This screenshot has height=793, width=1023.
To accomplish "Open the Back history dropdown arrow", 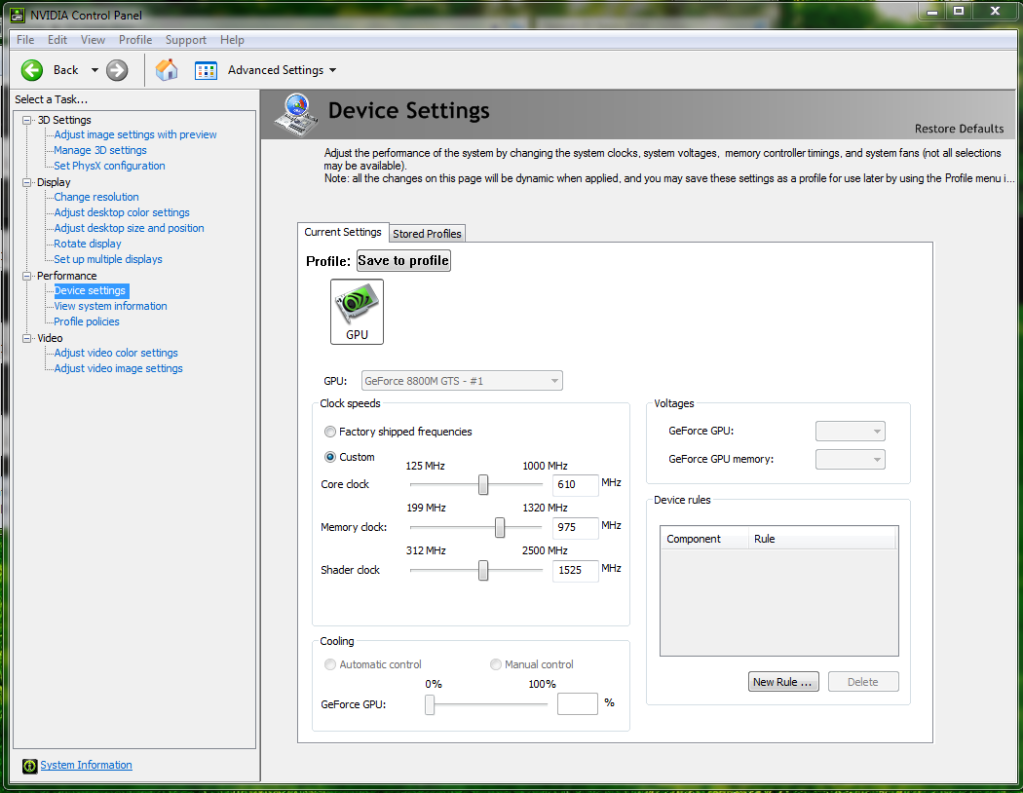I will 95,70.
